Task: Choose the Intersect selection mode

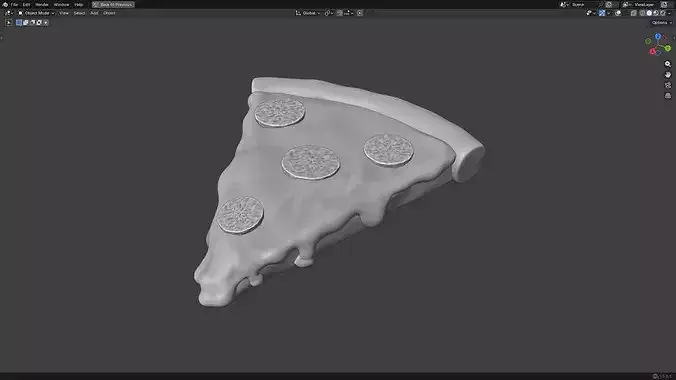Action: coord(46,22)
